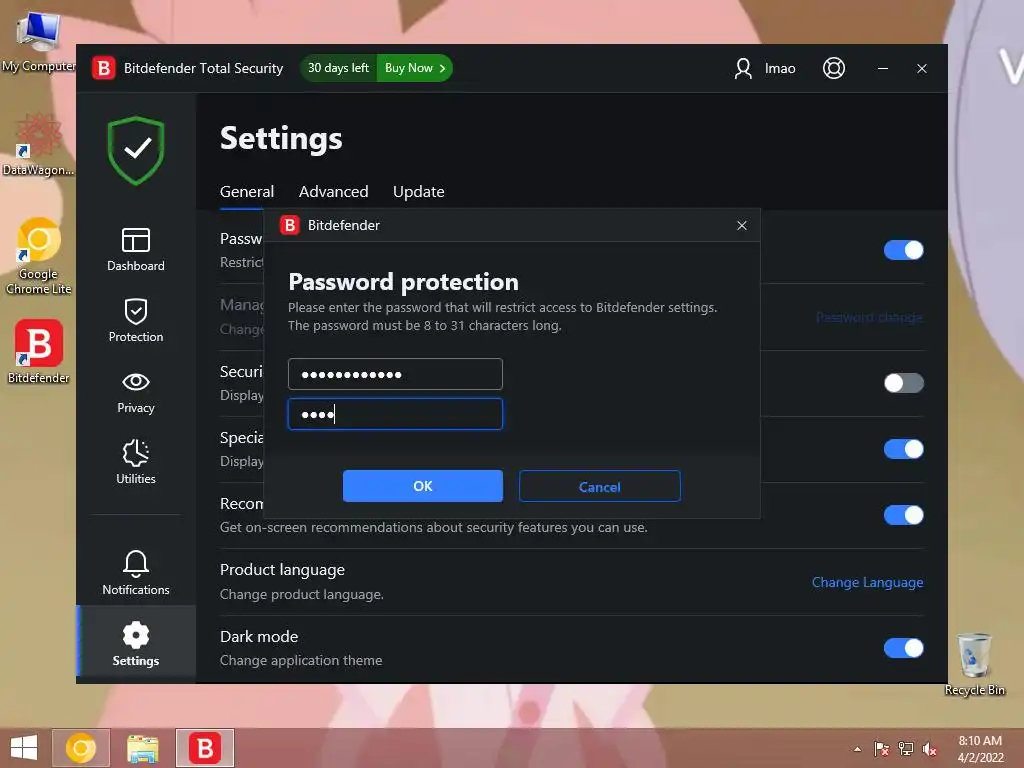Click the Password protection dialog title
The height and width of the screenshot is (768, 1024).
(x=403, y=281)
